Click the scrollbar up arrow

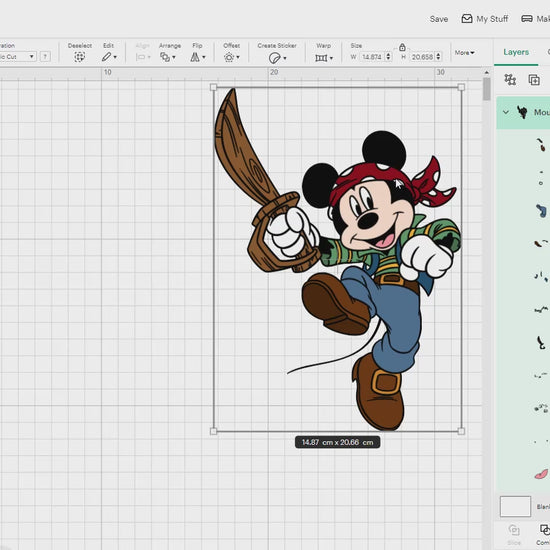click(487, 72)
